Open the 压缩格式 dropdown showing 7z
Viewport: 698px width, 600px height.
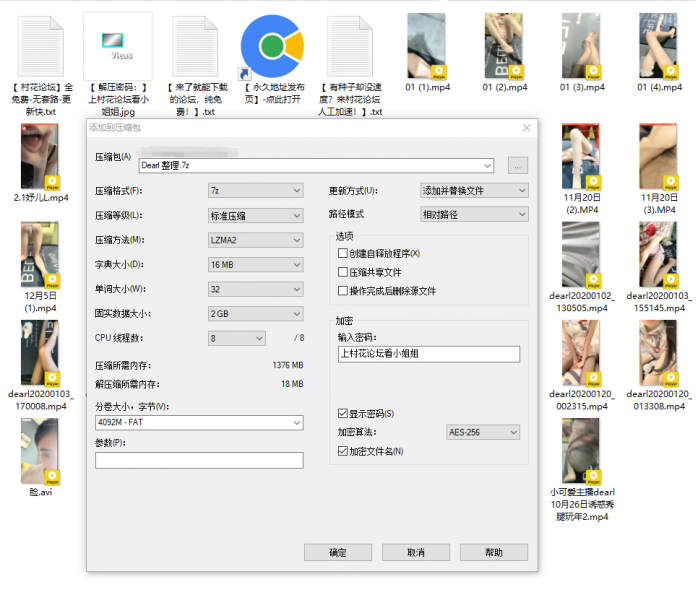(256, 191)
